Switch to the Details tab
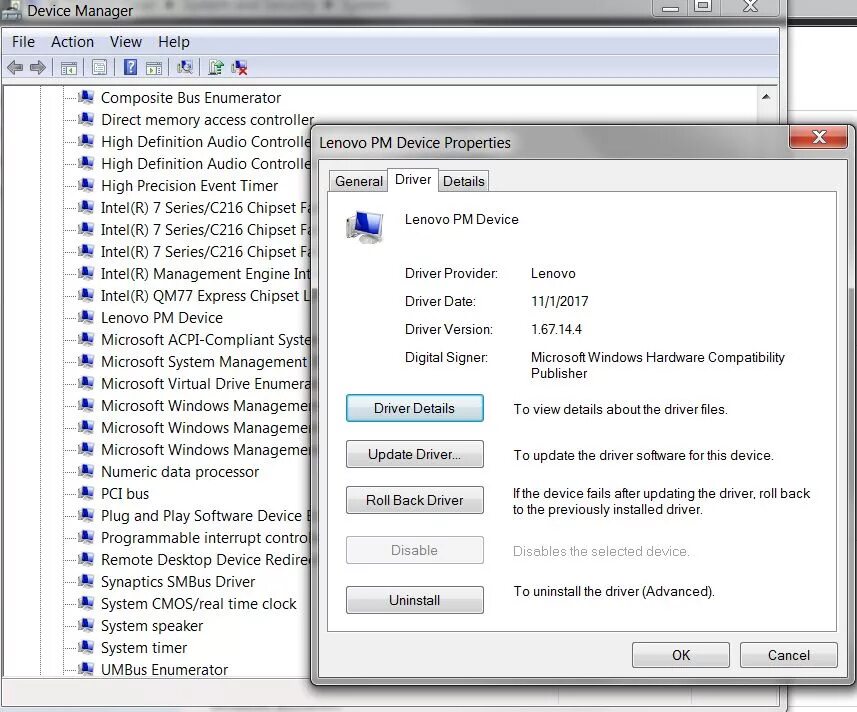The height and width of the screenshot is (712, 857). 463,181
